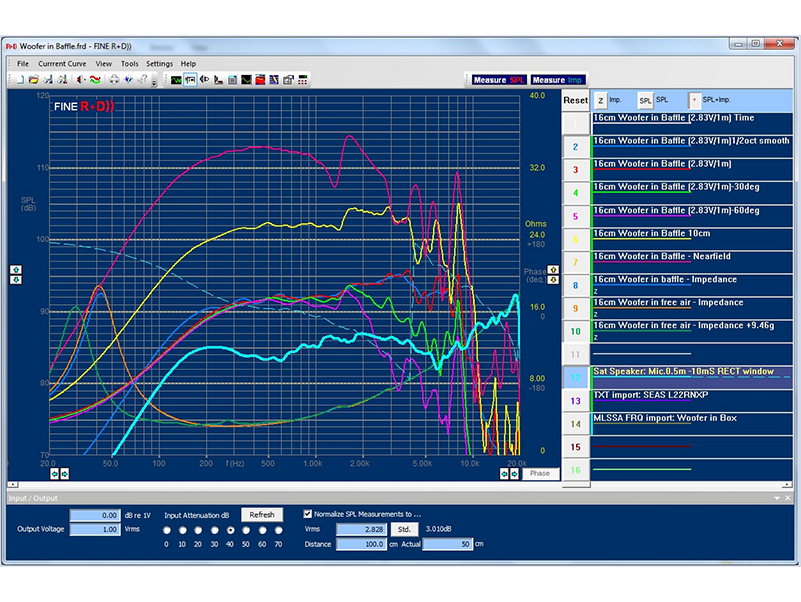Click the SPL filter icon

[x=645, y=100]
